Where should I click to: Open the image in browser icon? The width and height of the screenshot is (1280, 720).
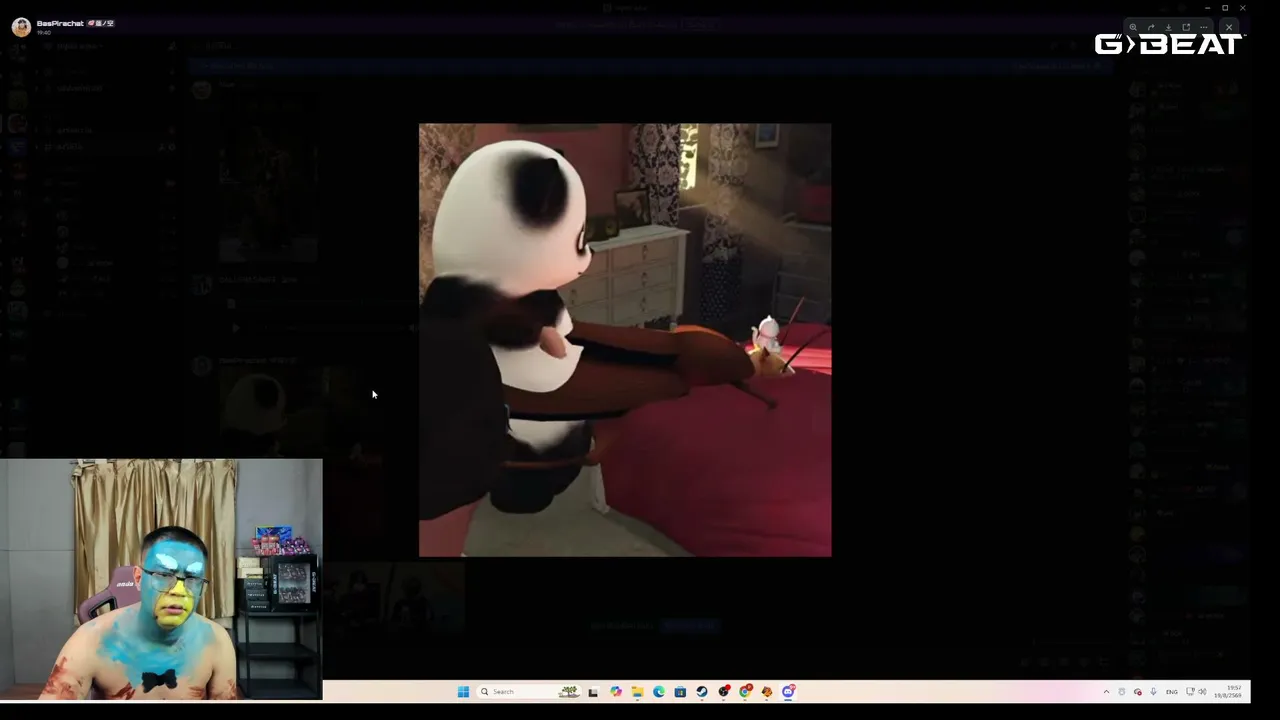coord(1186,28)
